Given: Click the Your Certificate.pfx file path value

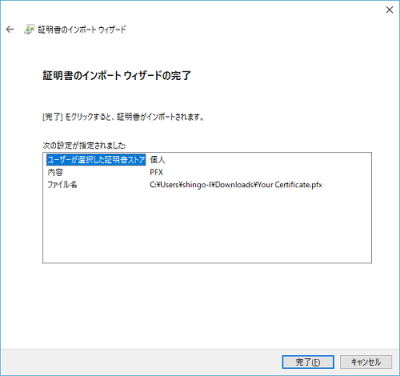Looking at the screenshot, I should tap(236, 185).
